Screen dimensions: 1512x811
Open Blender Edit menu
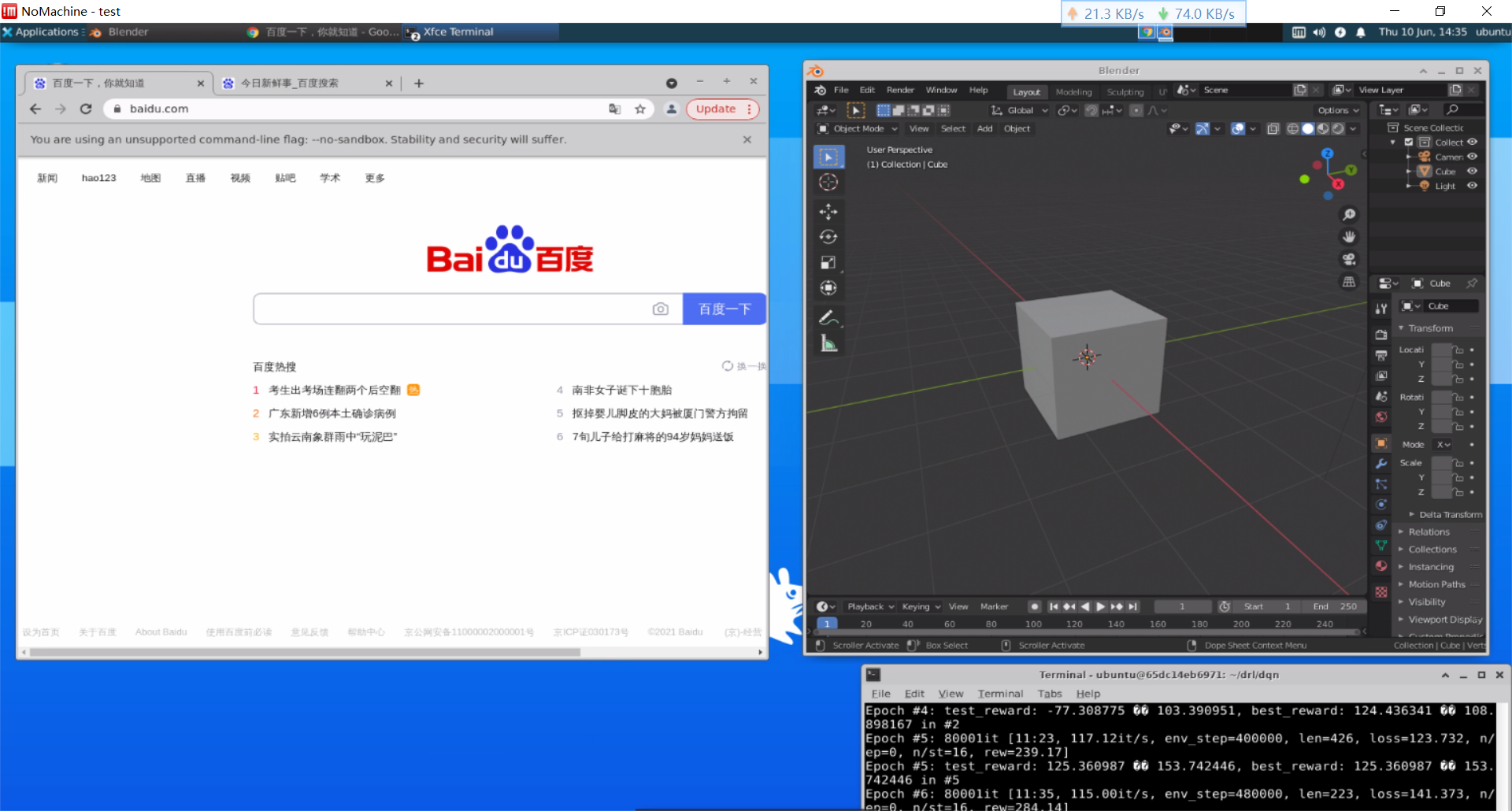(x=867, y=91)
